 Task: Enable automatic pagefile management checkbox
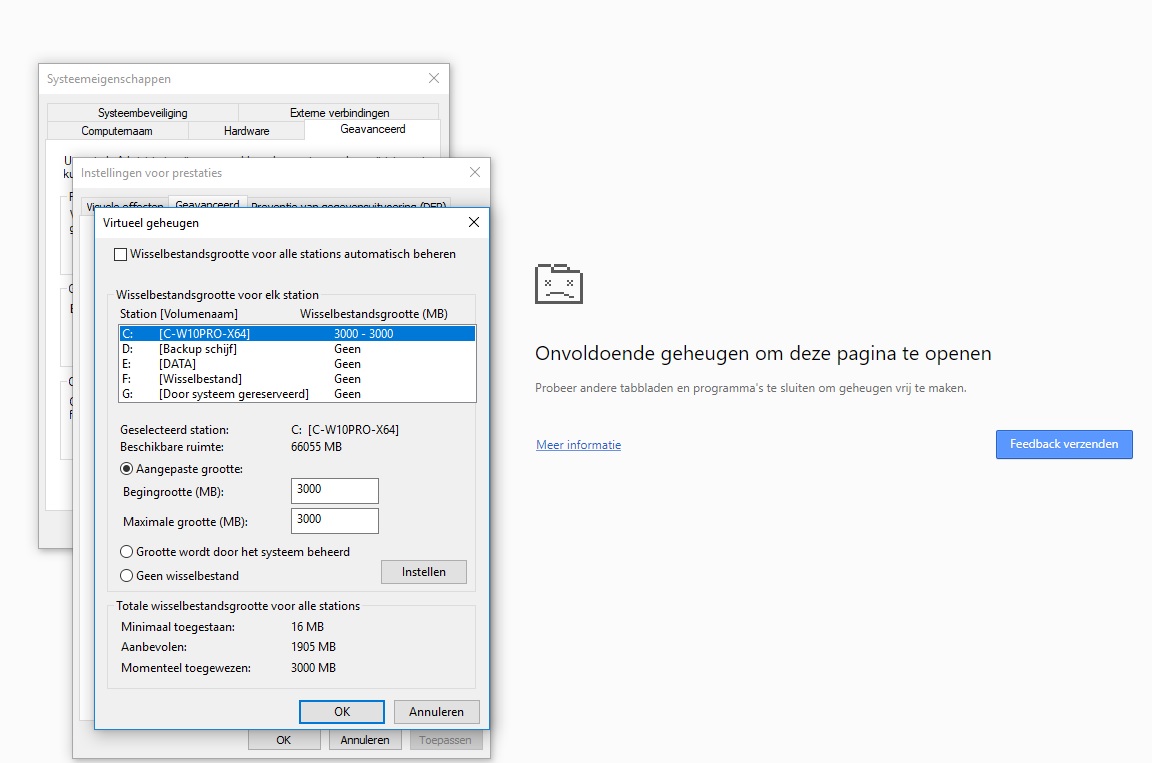[x=121, y=255]
